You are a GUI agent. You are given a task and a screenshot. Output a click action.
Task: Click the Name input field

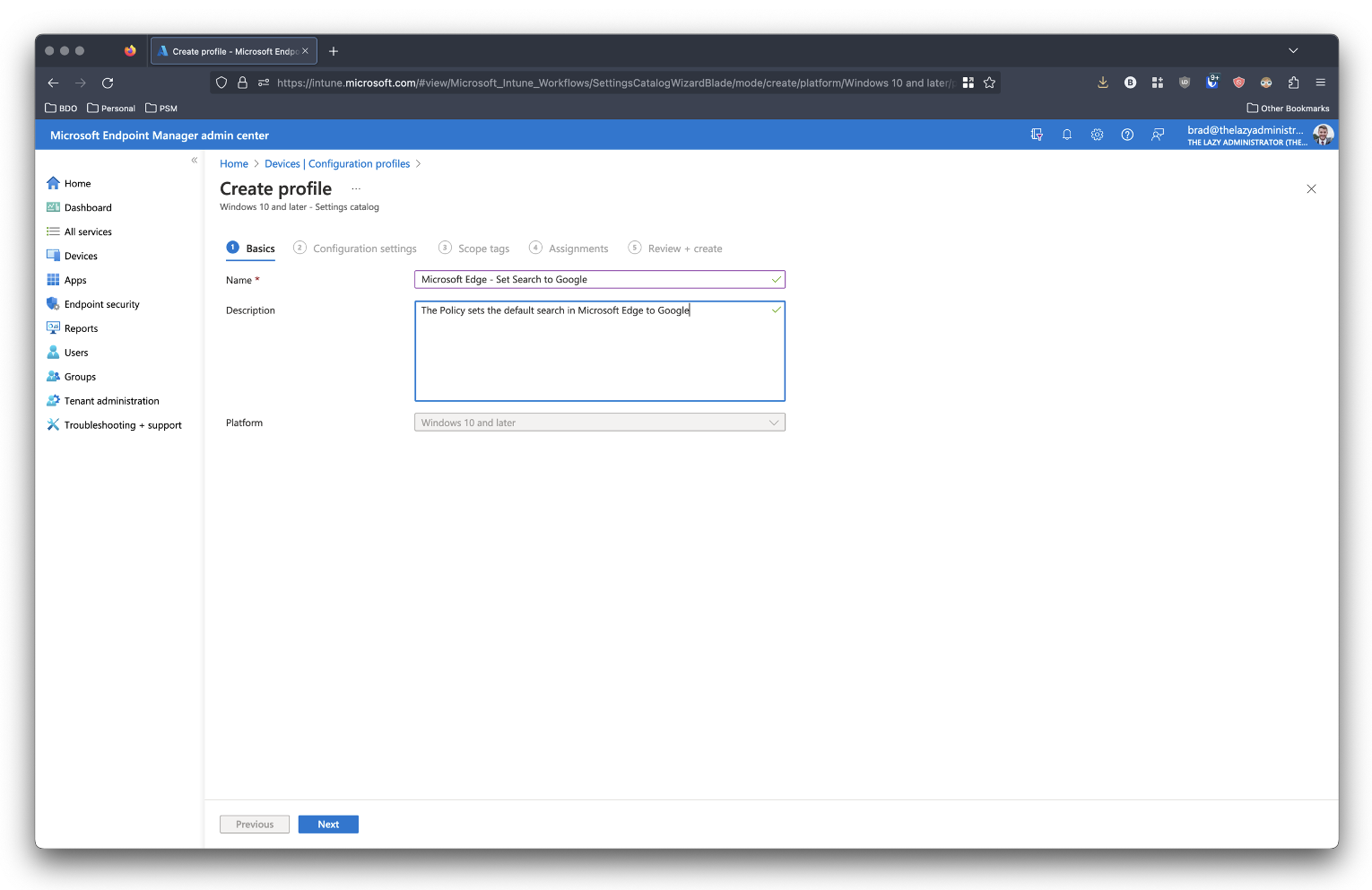[600, 280]
